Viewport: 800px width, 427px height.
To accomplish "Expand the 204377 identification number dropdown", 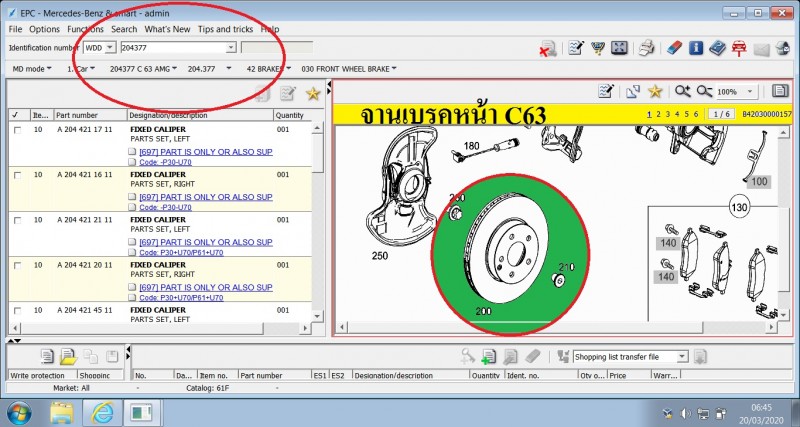I will (231, 48).
